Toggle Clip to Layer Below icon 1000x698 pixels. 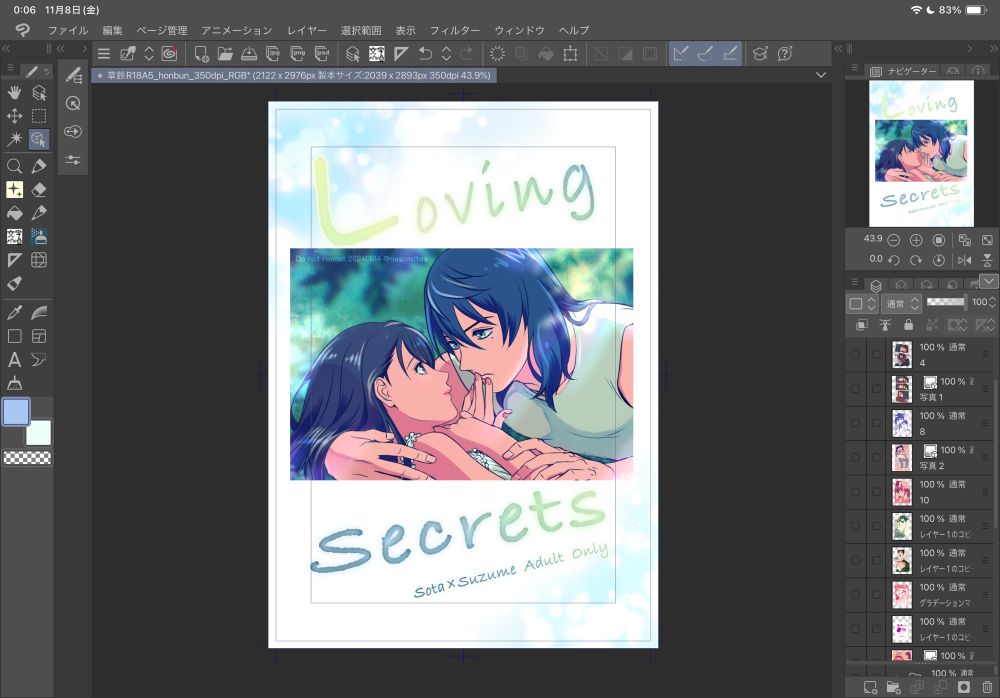click(862, 325)
